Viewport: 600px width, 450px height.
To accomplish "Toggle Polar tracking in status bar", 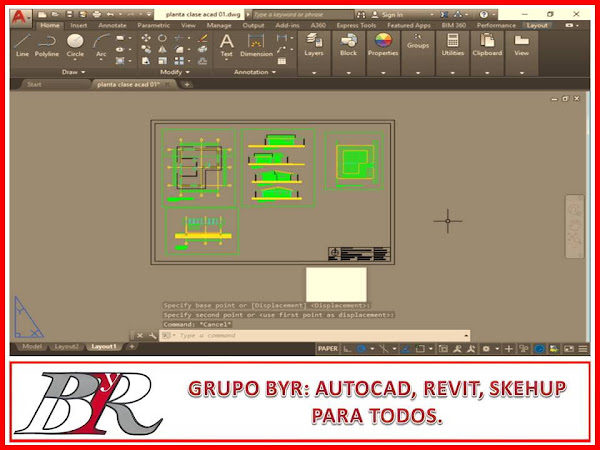I will pos(361,349).
